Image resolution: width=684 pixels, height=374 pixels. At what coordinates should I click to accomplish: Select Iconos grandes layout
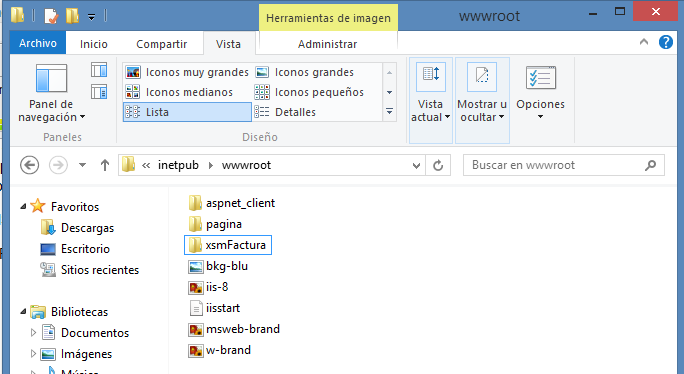tap(304, 72)
